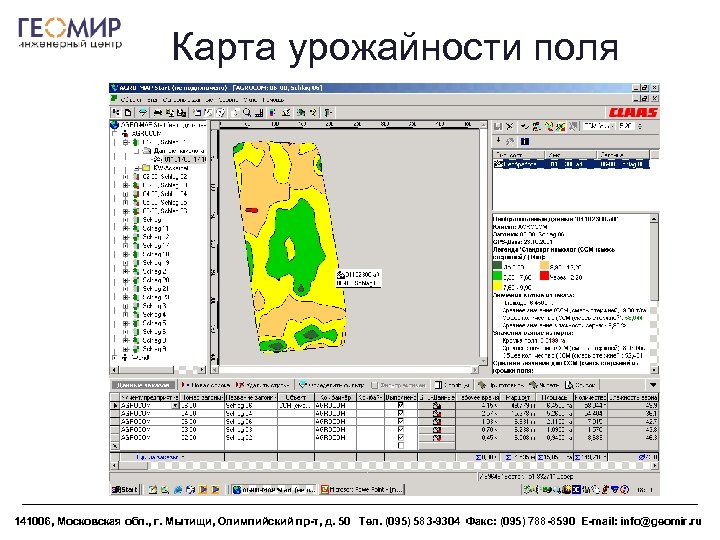This screenshot has height=540, width=720.
Task: Click the rightmost icon in the main toolbar
Action: pyautogui.click(x=328, y=112)
